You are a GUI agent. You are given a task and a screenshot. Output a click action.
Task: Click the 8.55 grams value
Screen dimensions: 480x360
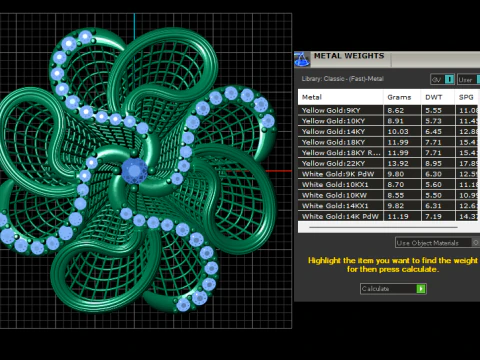396,195
